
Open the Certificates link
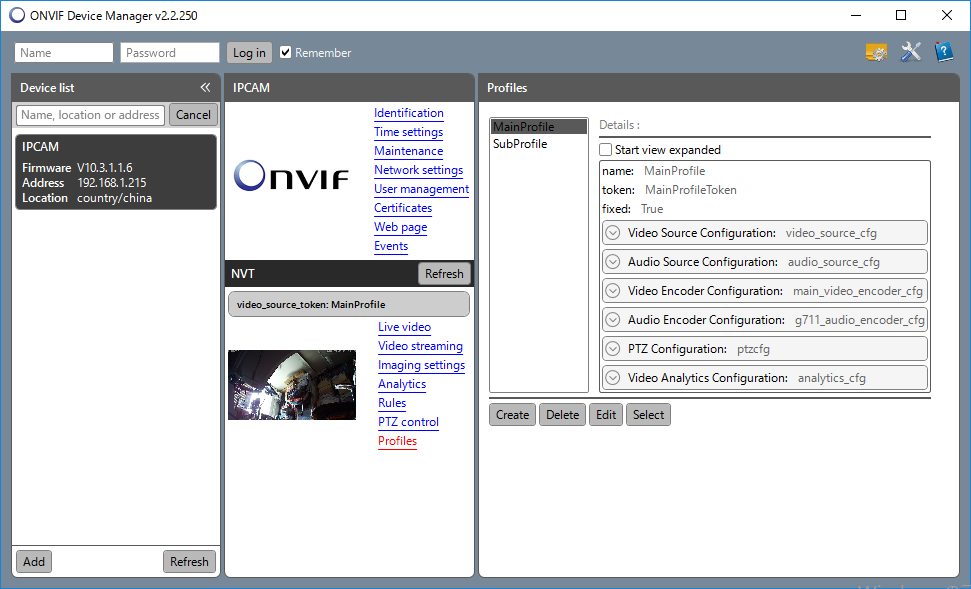403,208
